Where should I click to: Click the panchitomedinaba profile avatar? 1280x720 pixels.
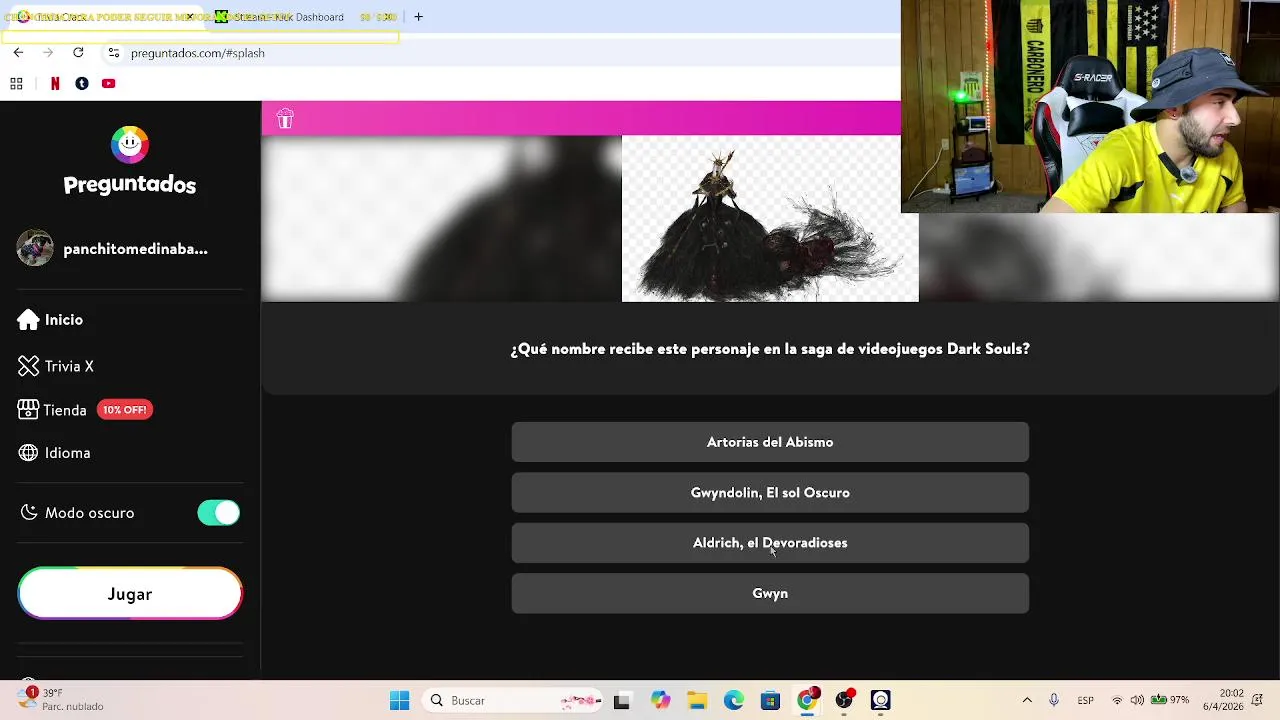click(x=35, y=248)
